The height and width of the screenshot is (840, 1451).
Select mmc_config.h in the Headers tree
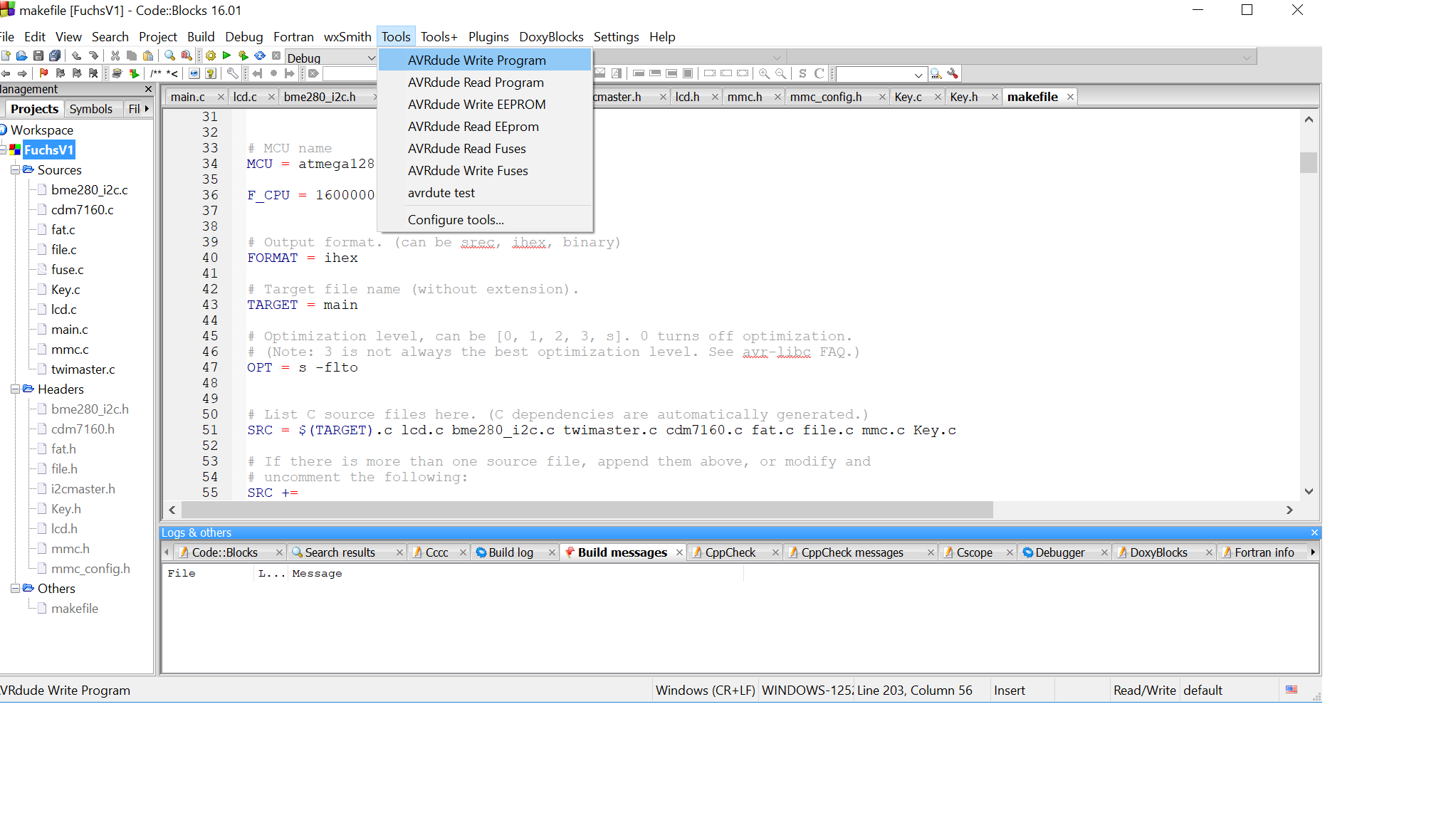pos(90,569)
